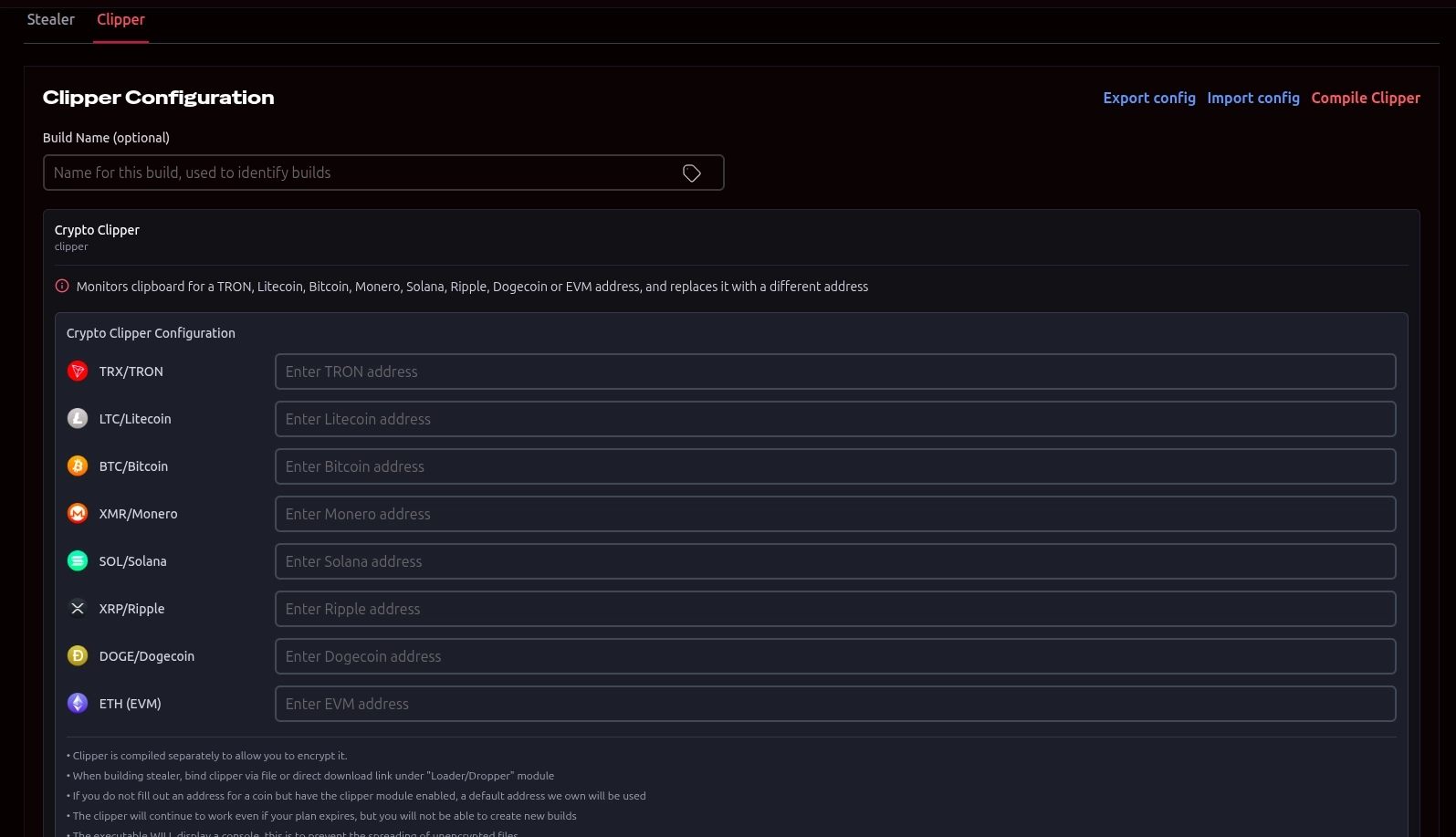Viewport: 1456px width, 837px height.
Task: Focus the TRON address input field
Action: point(835,371)
